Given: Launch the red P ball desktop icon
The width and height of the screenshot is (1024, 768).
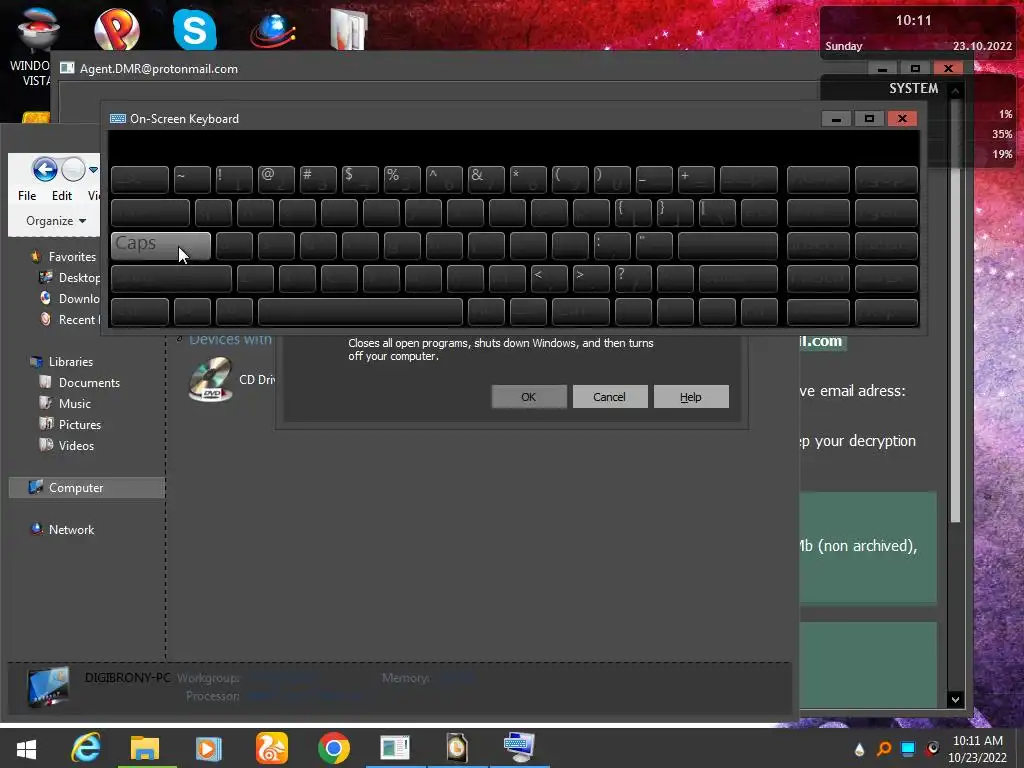Looking at the screenshot, I should [117, 29].
